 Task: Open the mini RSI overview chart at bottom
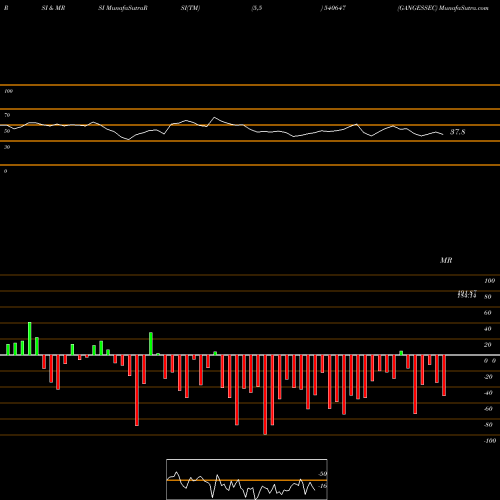point(247,479)
